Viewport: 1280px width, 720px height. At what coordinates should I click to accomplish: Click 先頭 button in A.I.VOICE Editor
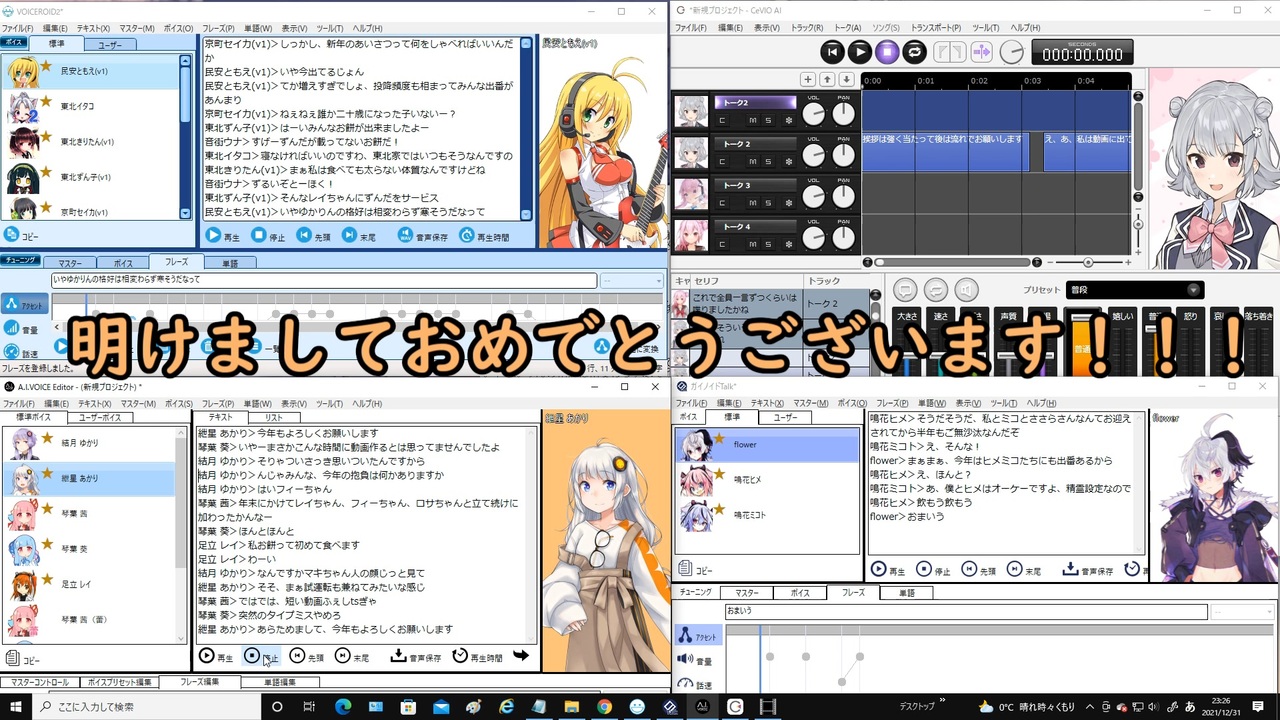click(307, 657)
